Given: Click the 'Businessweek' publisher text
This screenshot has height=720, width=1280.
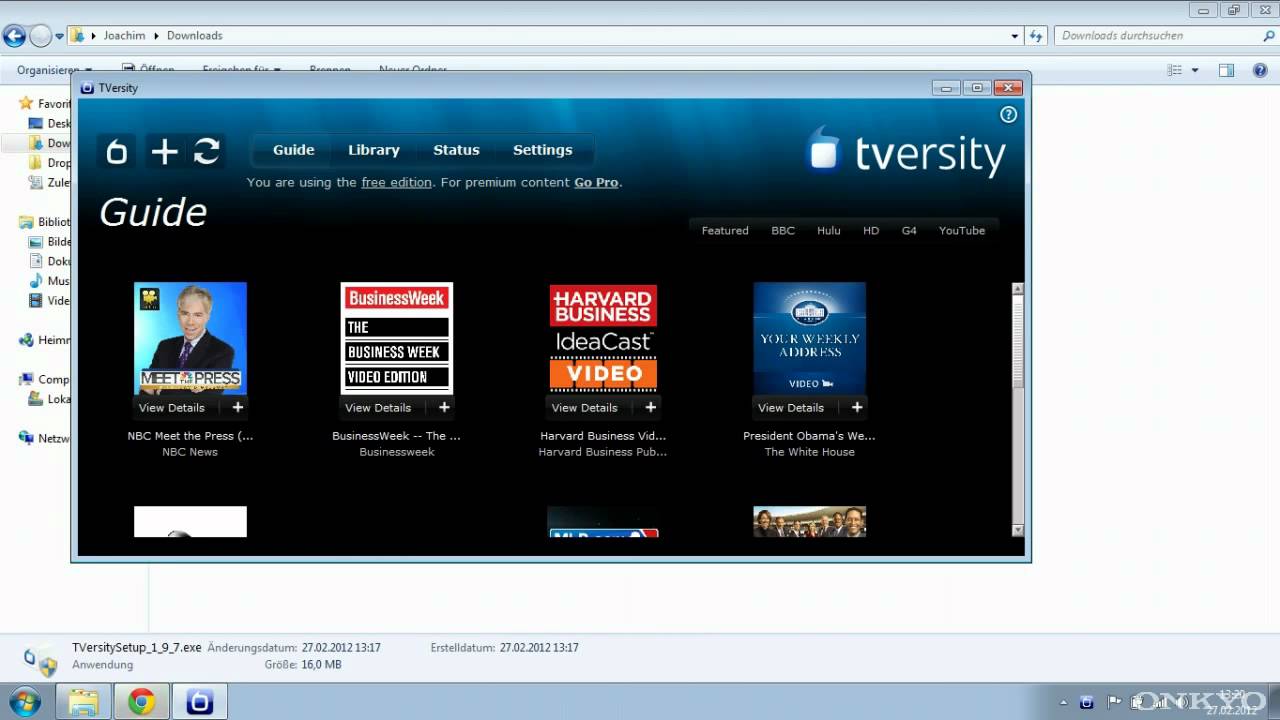Looking at the screenshot, I should (x=397, y=452).
